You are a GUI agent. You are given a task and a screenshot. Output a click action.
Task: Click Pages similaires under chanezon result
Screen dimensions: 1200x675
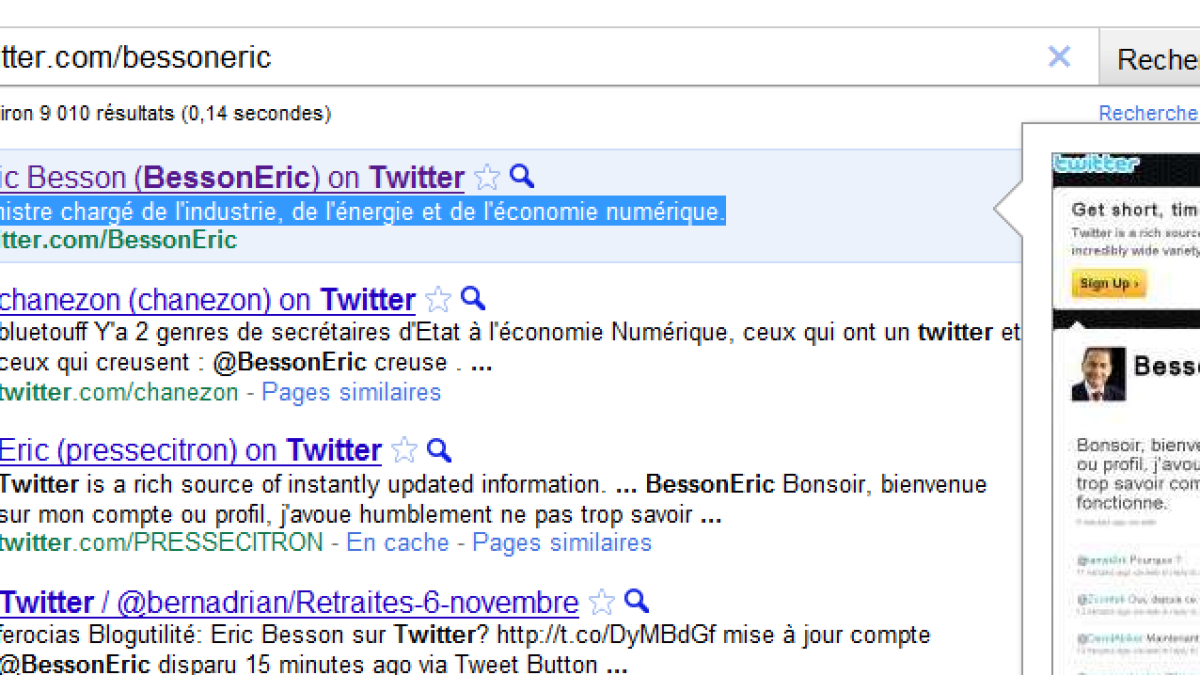(351, 392)
